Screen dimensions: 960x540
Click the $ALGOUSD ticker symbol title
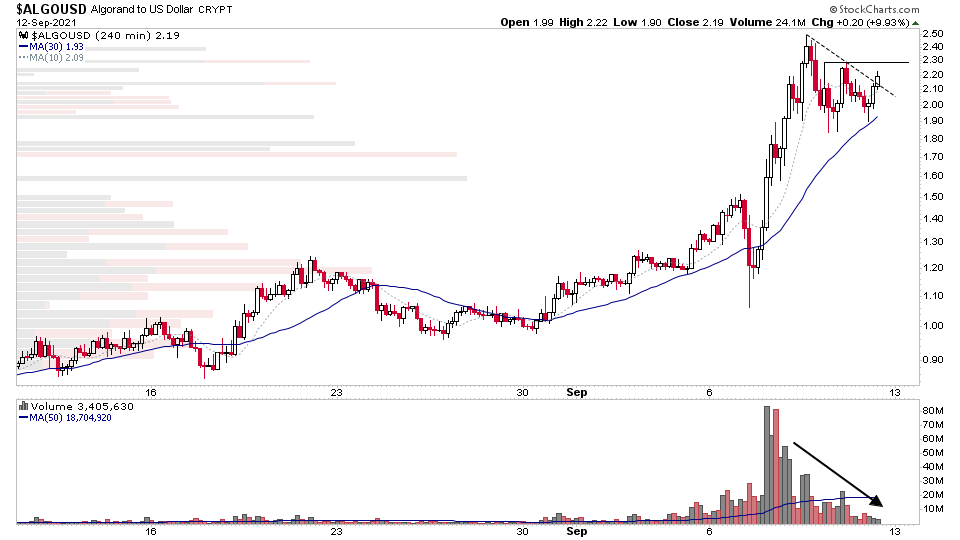point(51,9)
